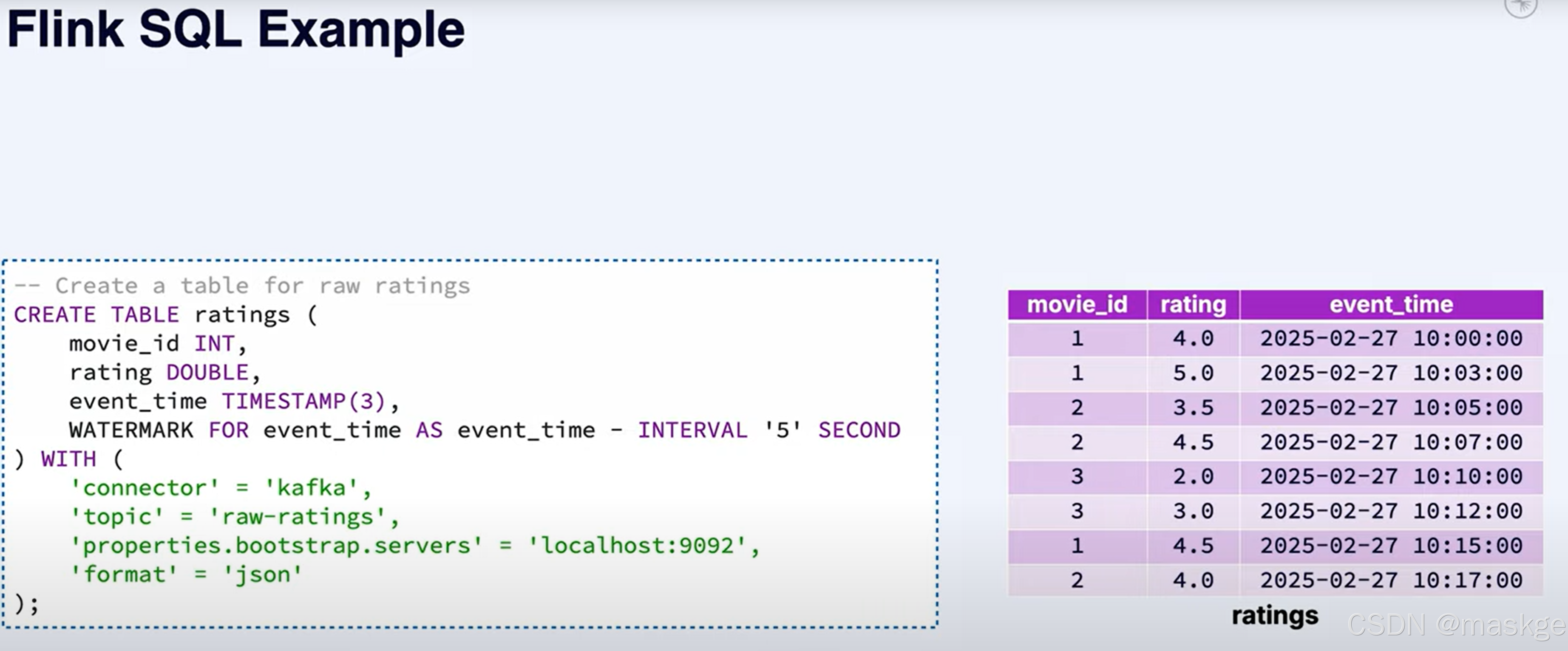Click event_time cell "2025-02-27 10:00:00"
The width and height of the screenshot is (1568, 651).
[x=1392, y=338]
